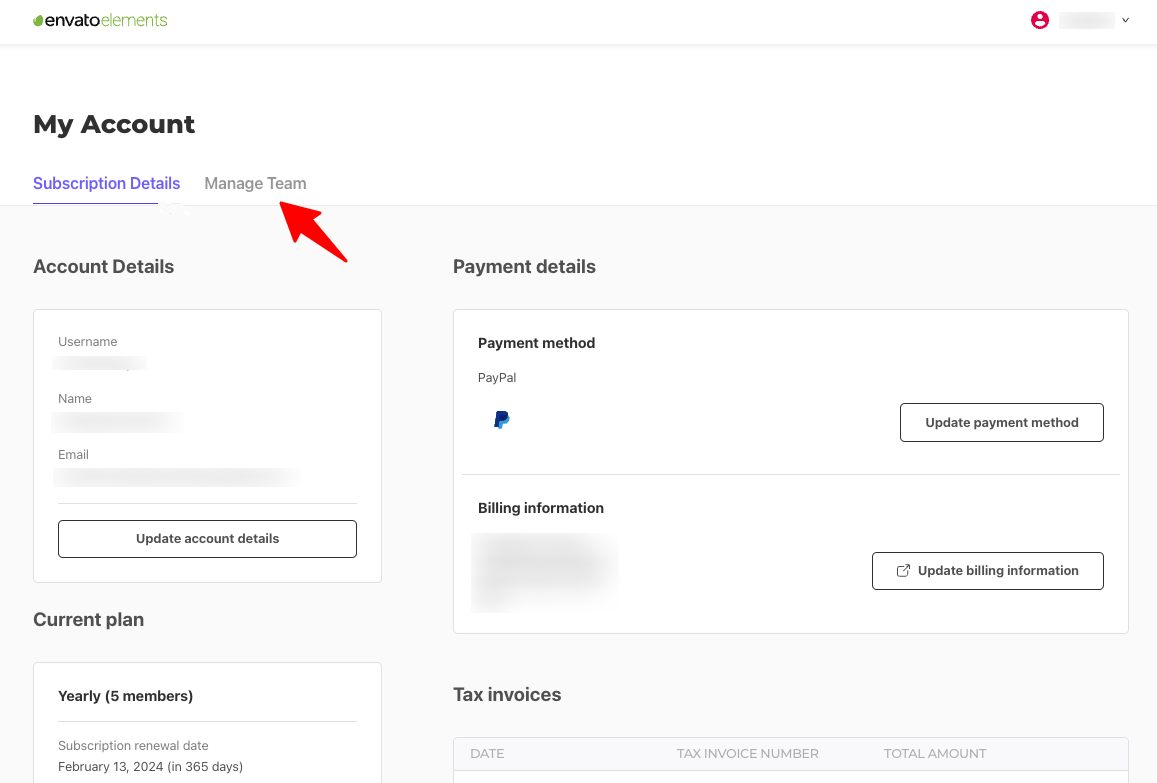Screen dimensions: 1157x783
Task: Click the green Envato leaf icon
Action: pos(38,19)
